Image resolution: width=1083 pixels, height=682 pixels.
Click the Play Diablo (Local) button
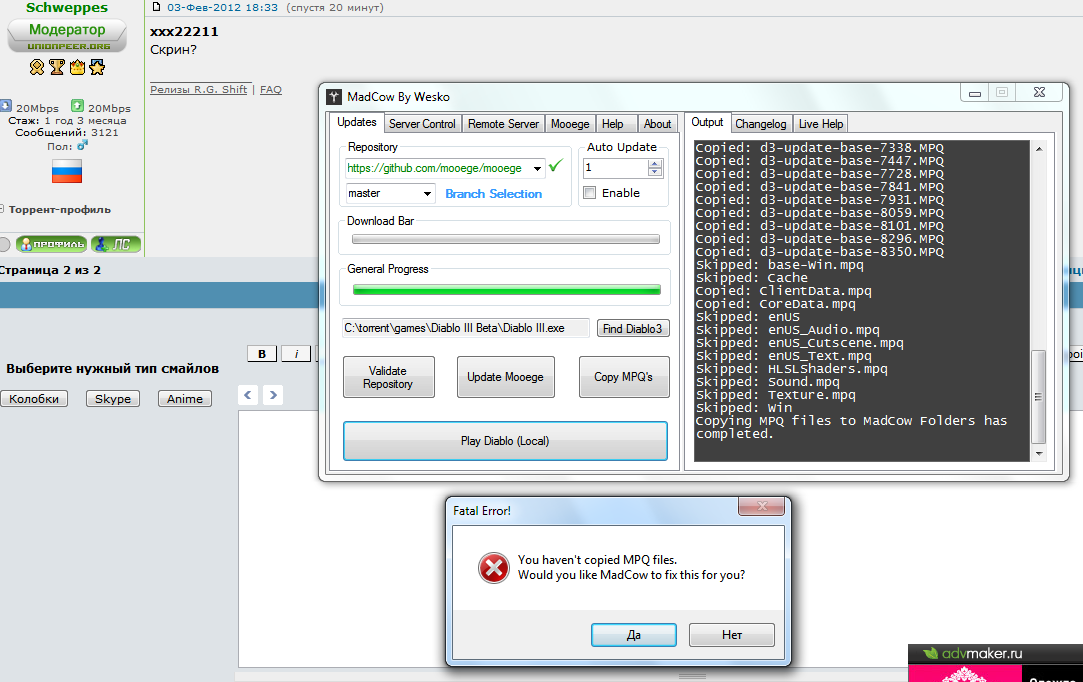(x=505, y=441)
